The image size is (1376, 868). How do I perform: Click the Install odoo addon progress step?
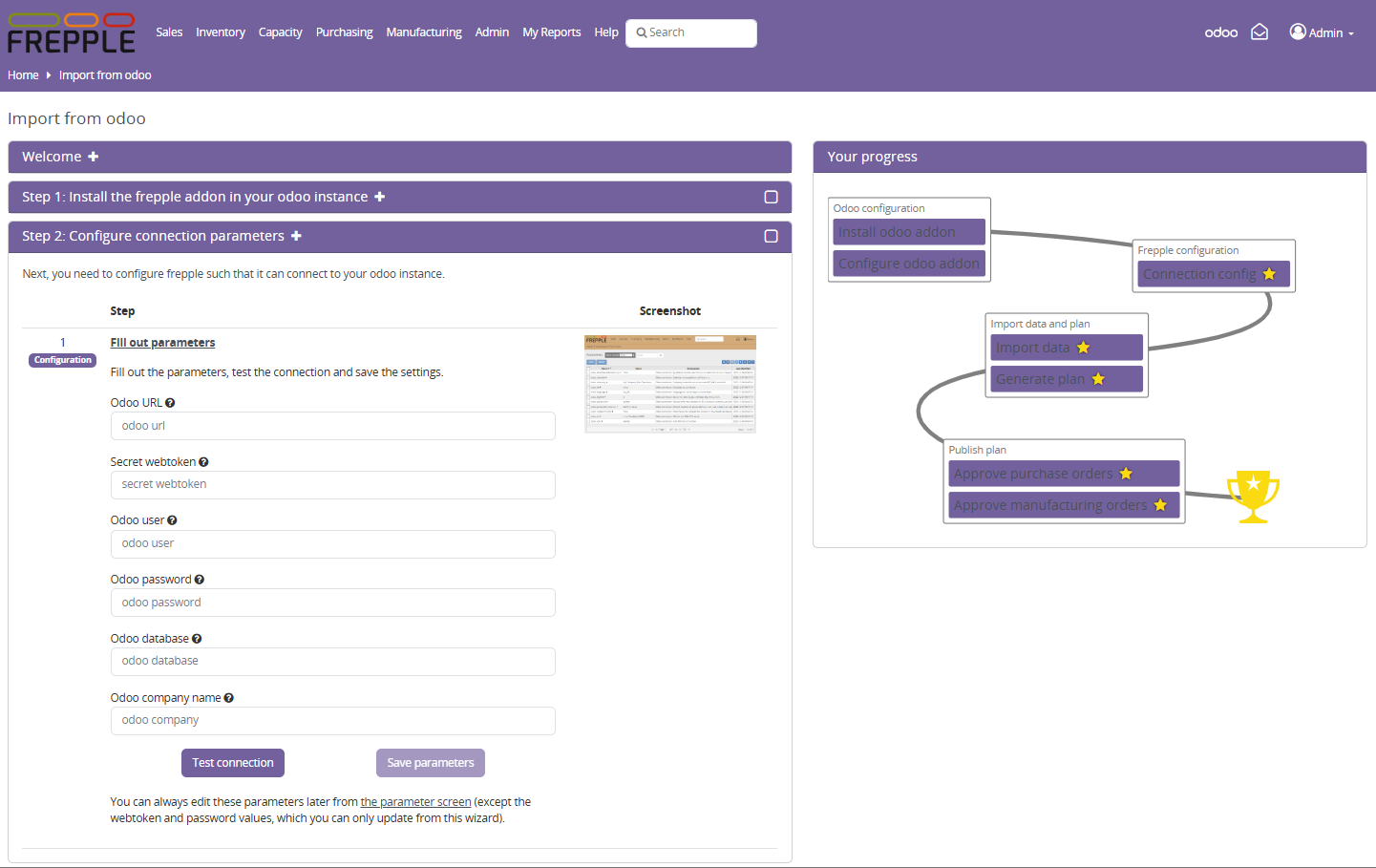click(x=911, y=232)
